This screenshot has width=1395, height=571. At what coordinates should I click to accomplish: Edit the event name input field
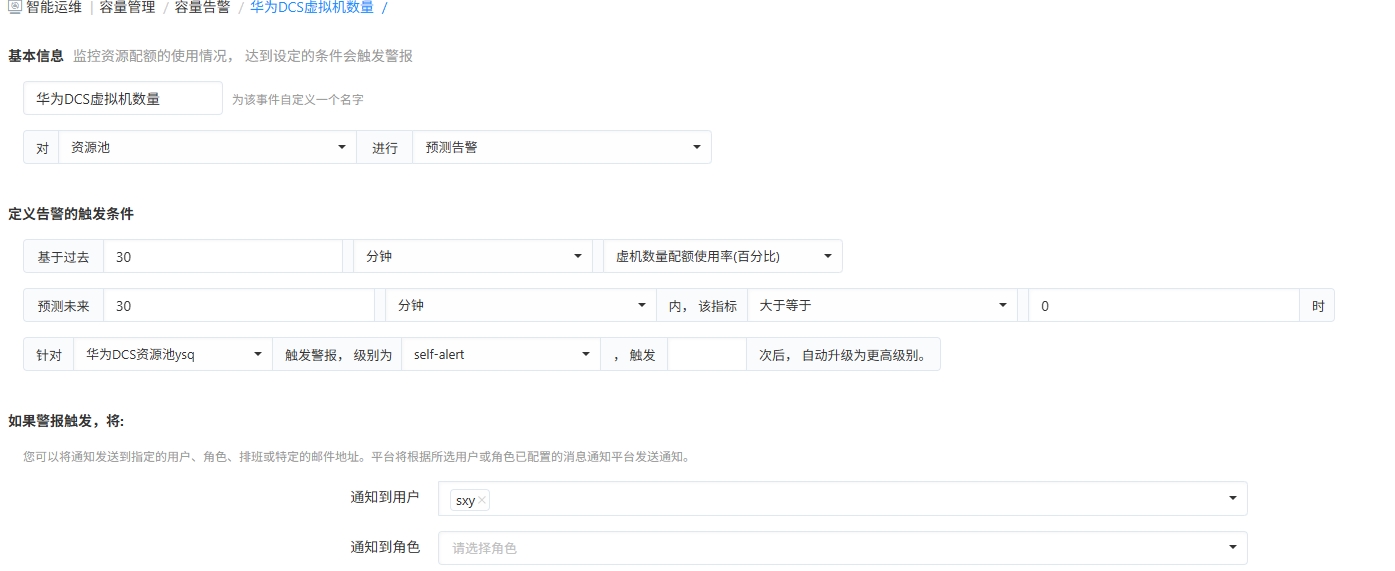122,99
